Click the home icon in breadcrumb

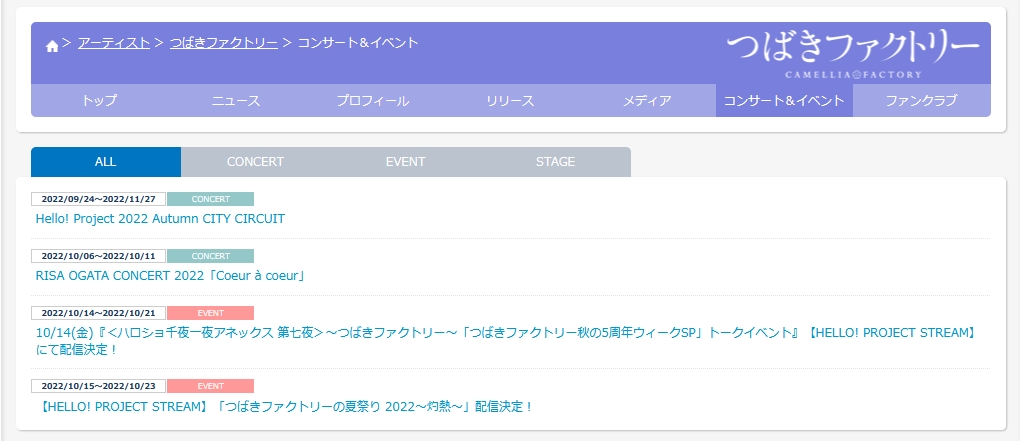(x=52, y=46)
